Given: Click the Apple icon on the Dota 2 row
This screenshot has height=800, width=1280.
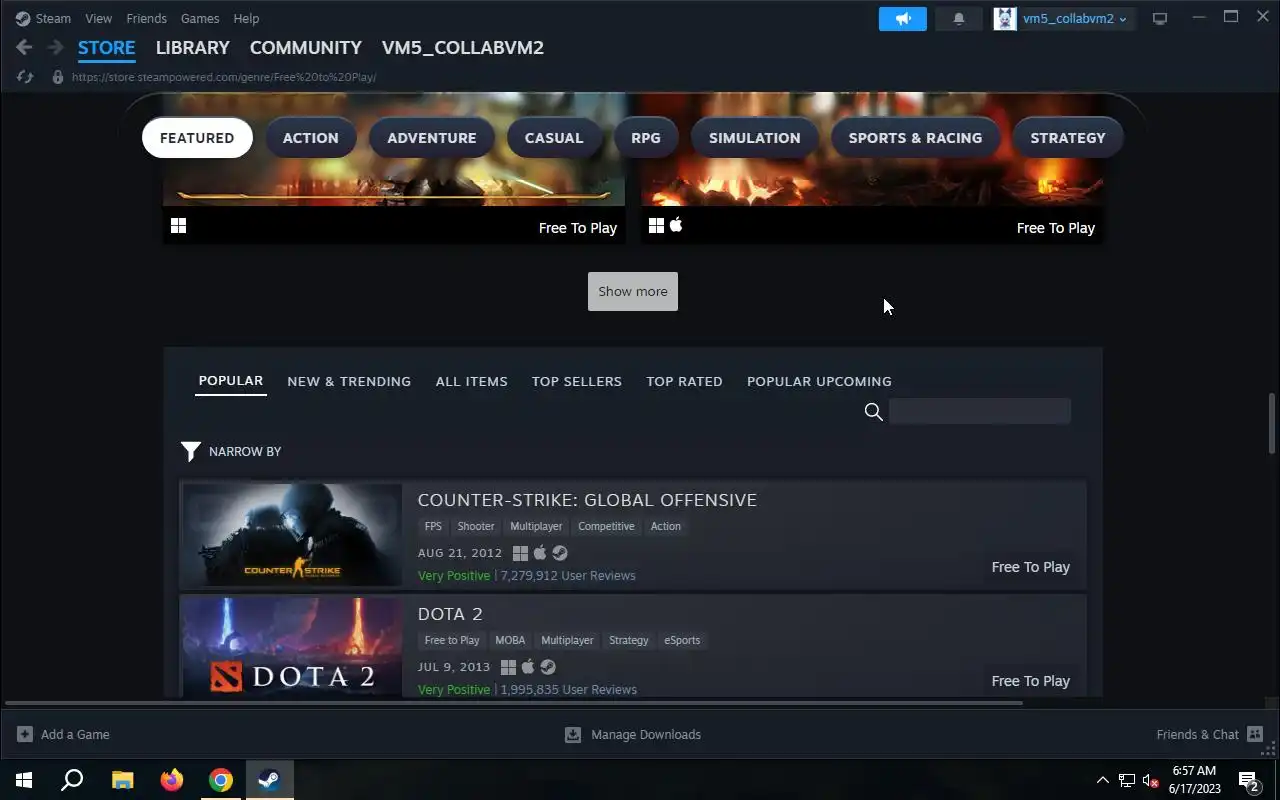Looking at the screenshot, I should pyautogui.click(x=528, y=667).
